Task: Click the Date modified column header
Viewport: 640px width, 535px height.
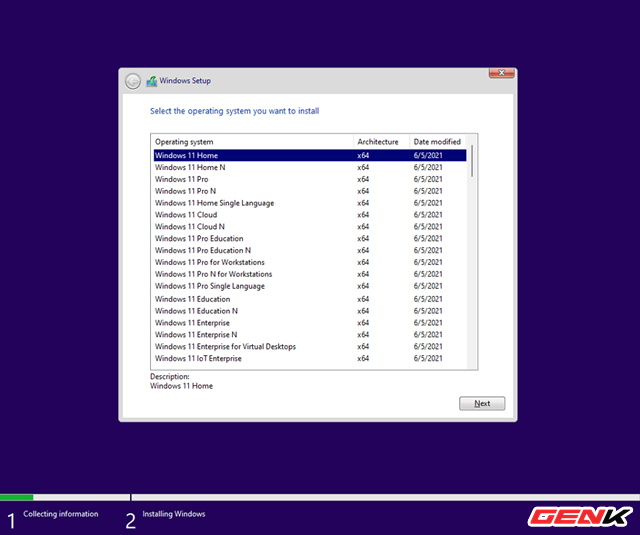Action: (x=438, y=142)
